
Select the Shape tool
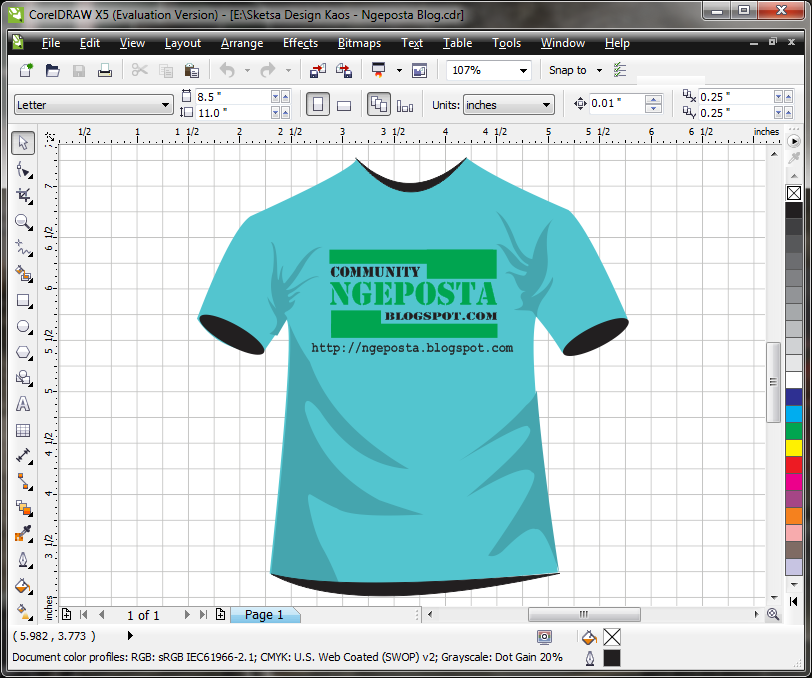point(23,169)
